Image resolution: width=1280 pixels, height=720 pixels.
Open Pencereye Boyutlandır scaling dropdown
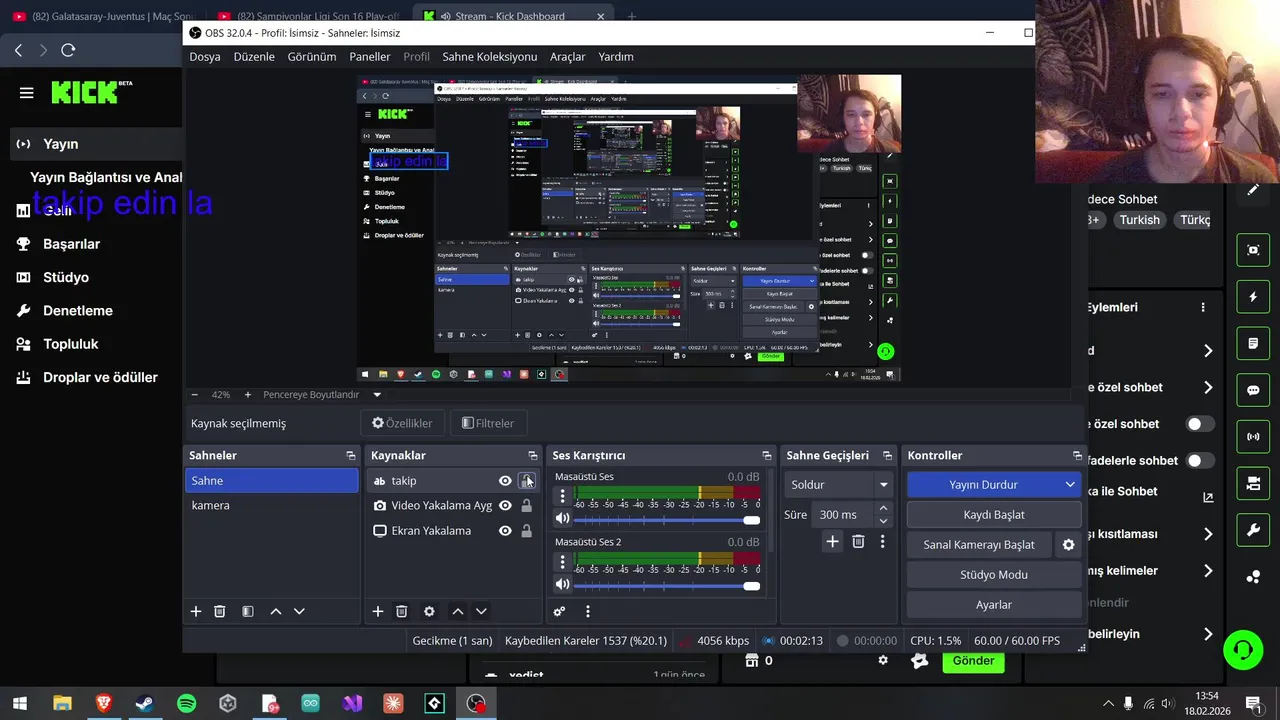(x=377, y=395)
